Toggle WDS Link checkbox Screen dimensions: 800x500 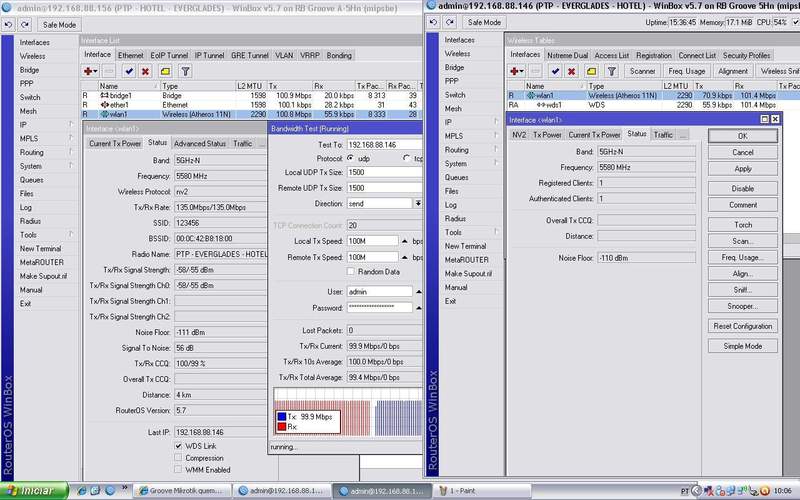pyautogui.click(x=178, y=446)
